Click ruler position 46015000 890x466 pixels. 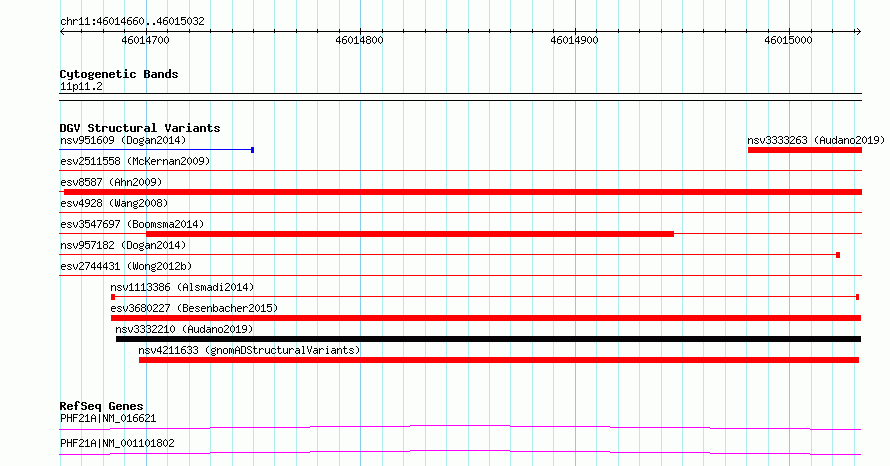click(788, 40)
